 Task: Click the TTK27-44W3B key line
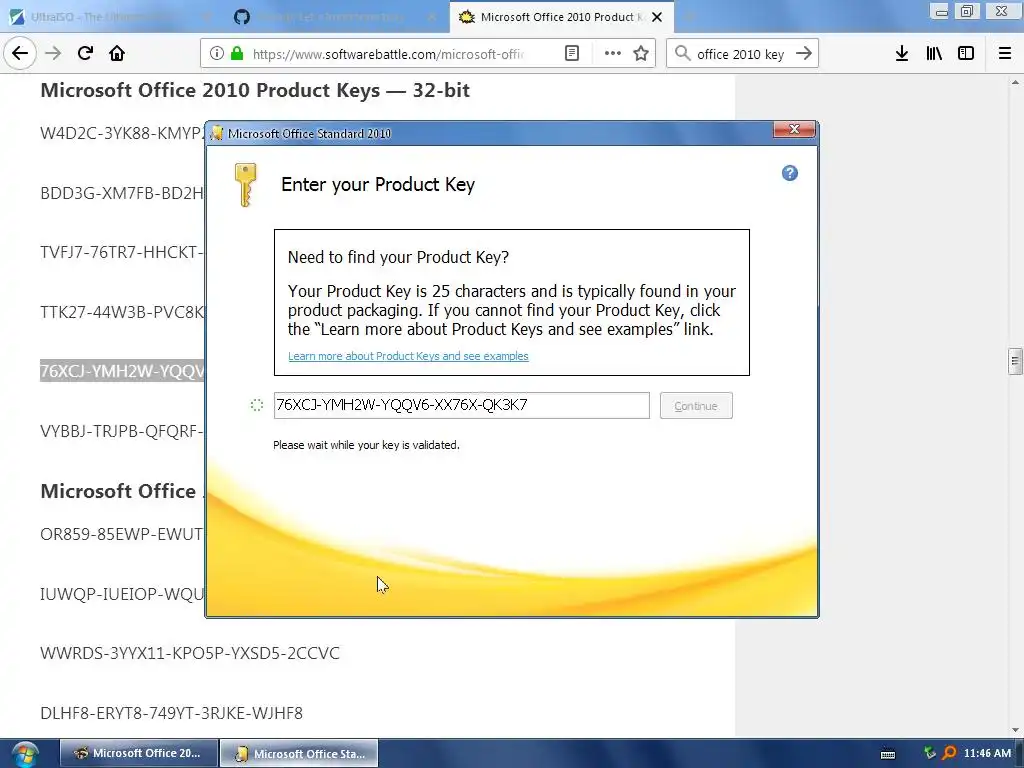[122, 312]
